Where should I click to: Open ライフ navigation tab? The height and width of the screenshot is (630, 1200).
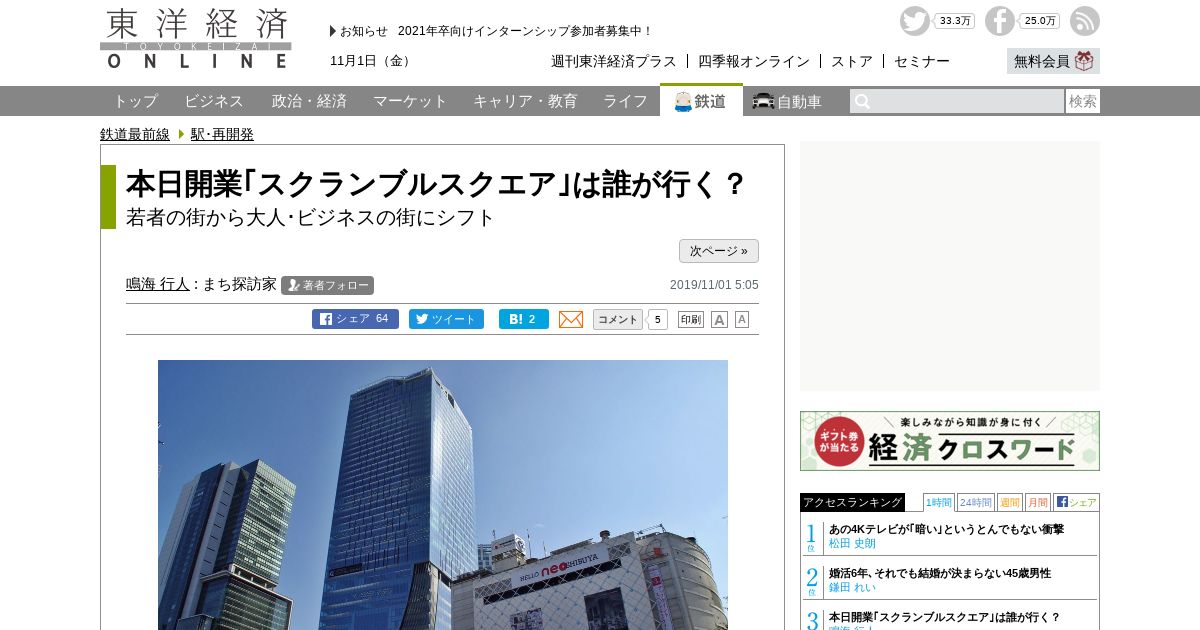[625, 101]
